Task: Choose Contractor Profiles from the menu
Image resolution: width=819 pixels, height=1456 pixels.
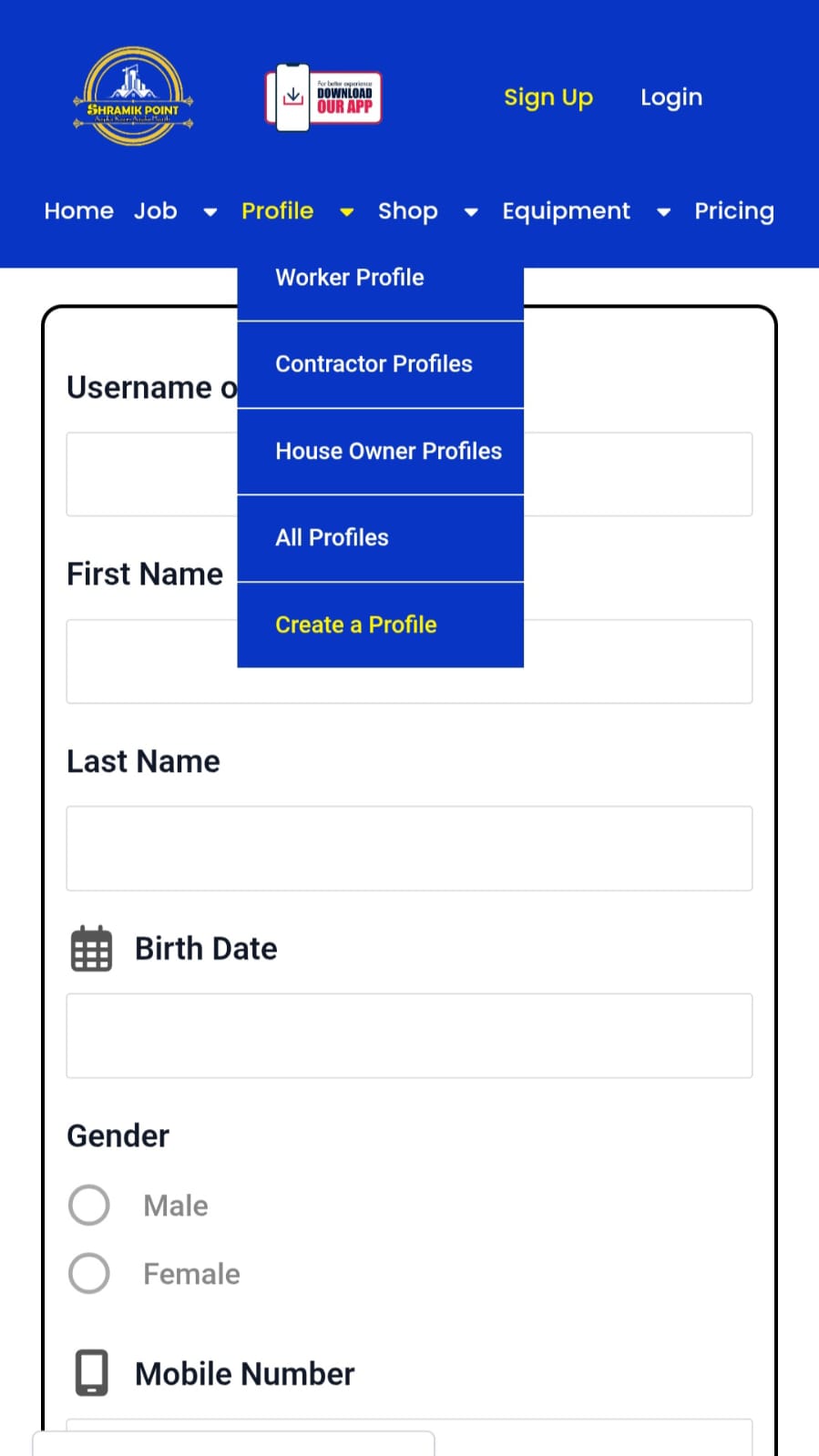Action: (381, 364)
